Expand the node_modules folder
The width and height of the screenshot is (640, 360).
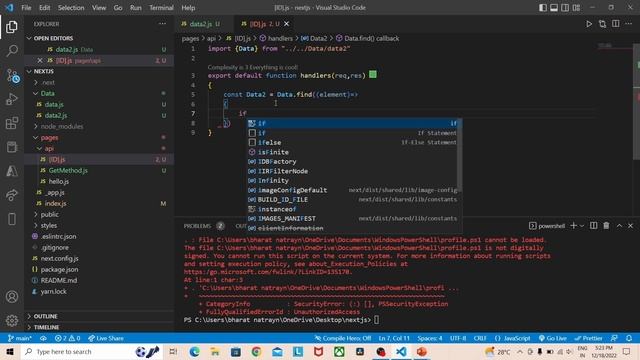click(62, 127)
